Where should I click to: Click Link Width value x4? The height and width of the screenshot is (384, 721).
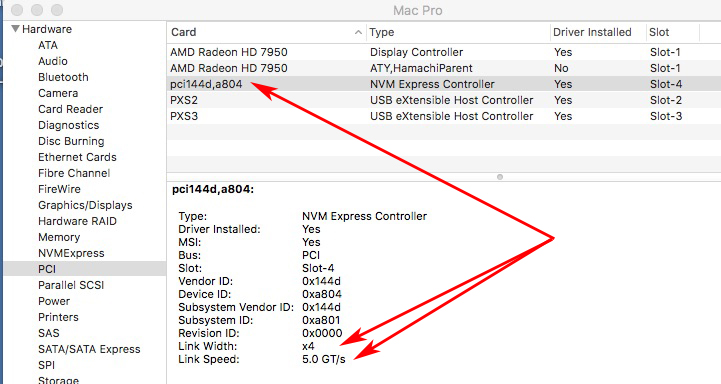(308, 346)
